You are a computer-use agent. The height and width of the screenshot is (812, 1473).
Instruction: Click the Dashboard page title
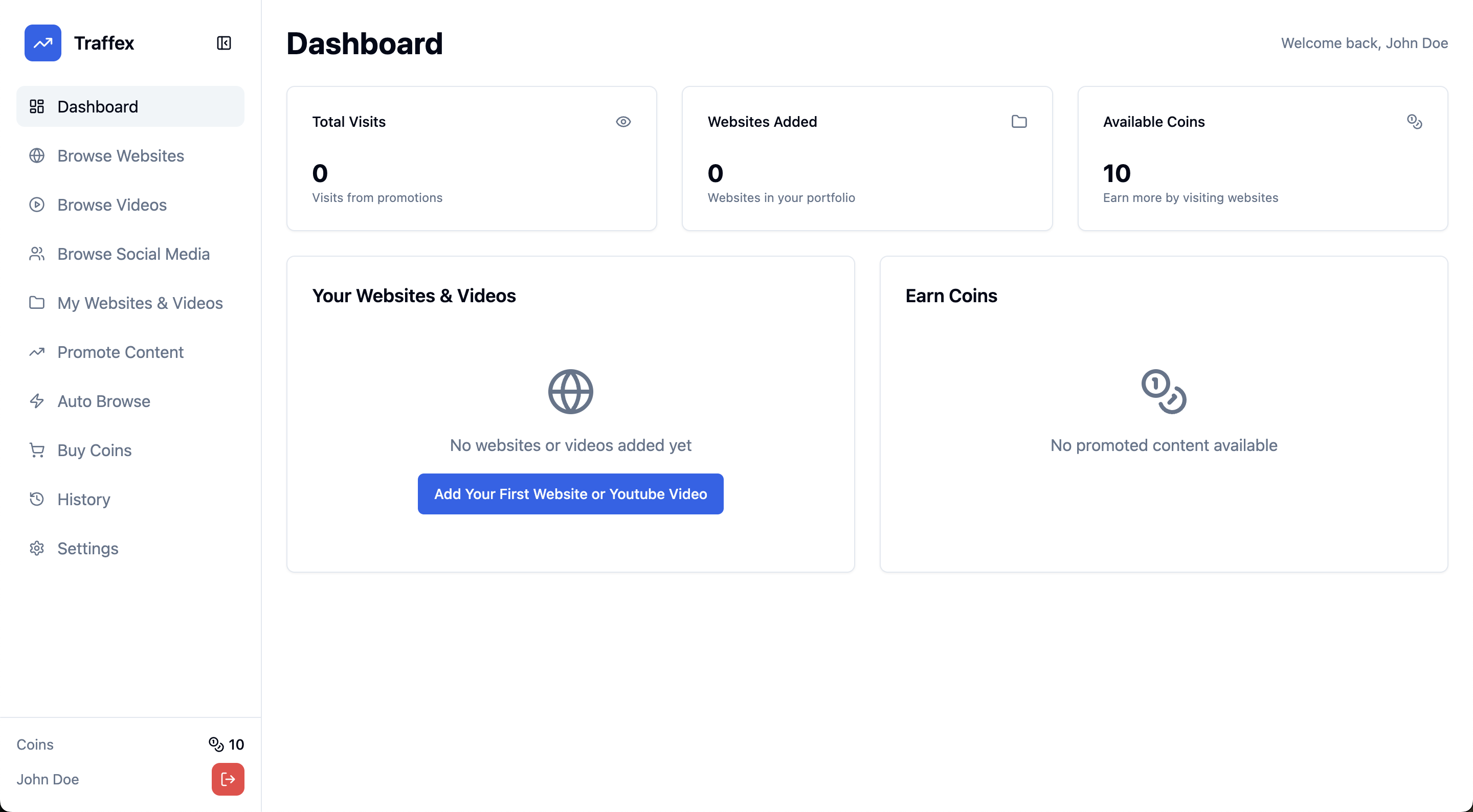(x=365, y=43)
